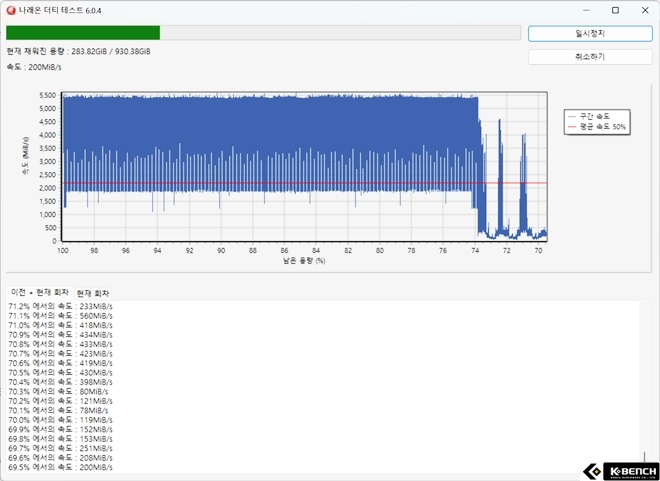Click the 구간 속도 legend entry

[594, 116]
